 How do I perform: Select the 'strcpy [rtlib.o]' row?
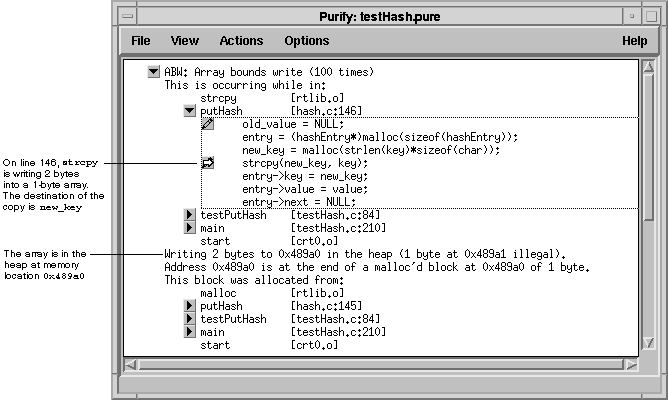tap(272, 98)
